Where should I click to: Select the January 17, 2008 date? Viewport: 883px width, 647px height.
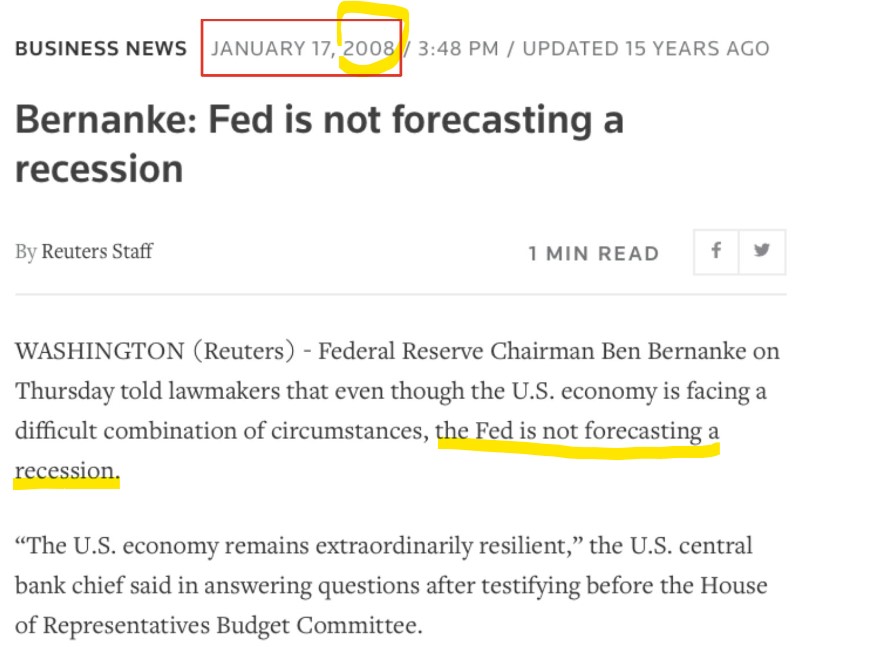[x=302, y=48]
